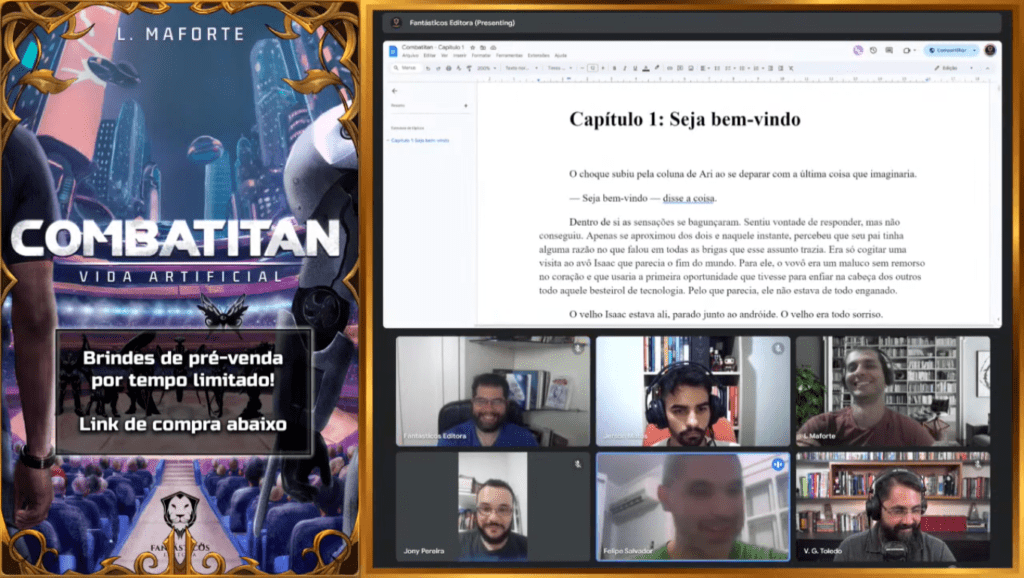Open the Times font family dropdown
Screen dimensions: 1024x578
(x=557, y=69)
